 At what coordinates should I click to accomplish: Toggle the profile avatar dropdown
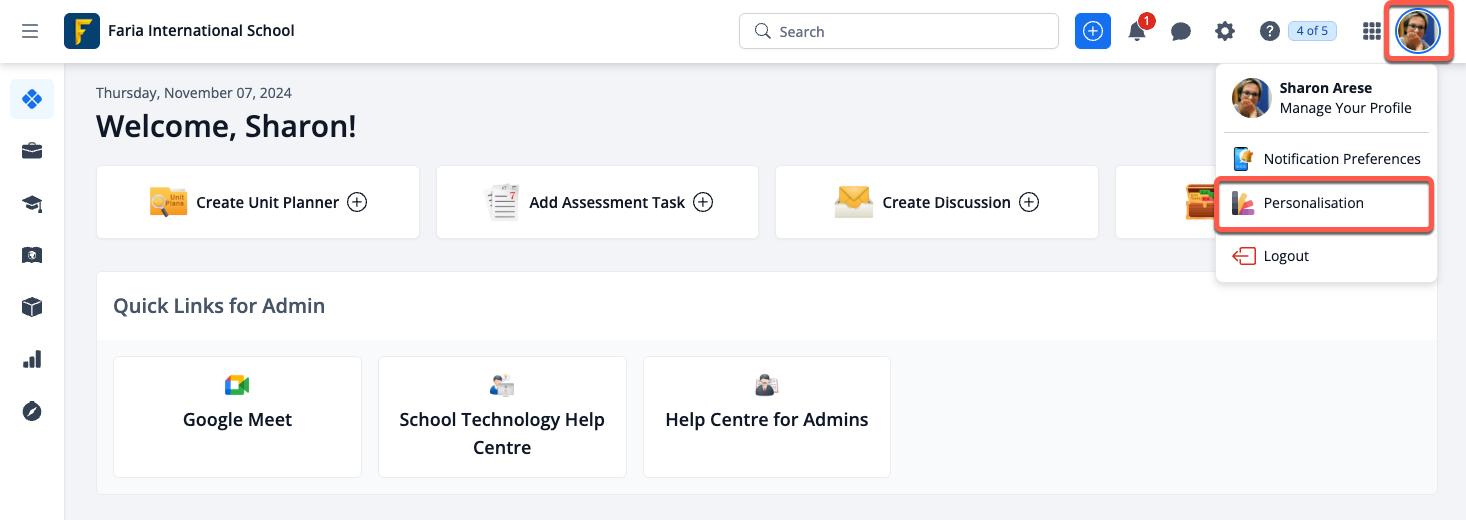coord(1417,31)
